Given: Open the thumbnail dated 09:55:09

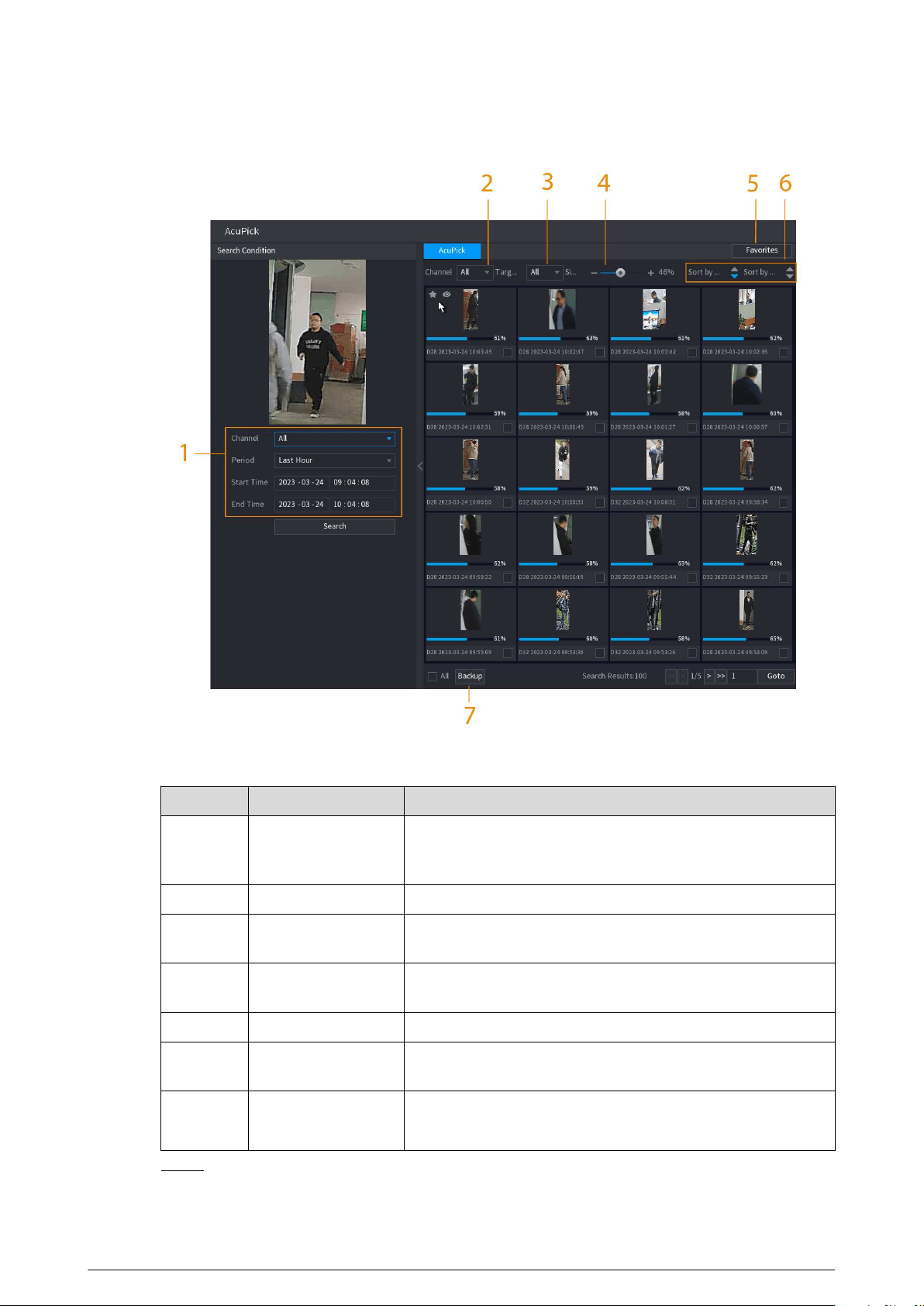Looking at the screenshot, I should tap(471, 611).
